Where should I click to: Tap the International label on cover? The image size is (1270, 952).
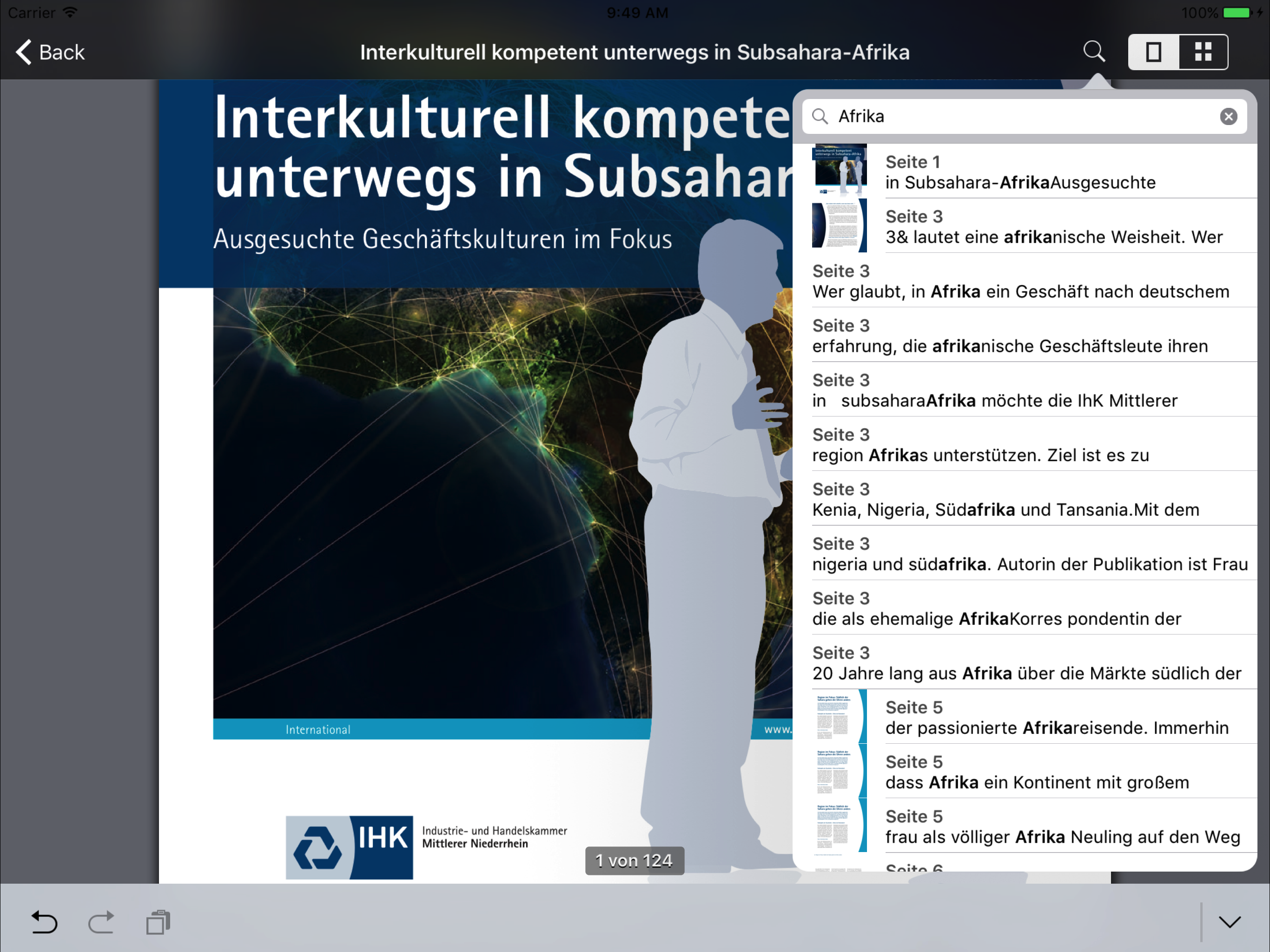tap(318, 729)
